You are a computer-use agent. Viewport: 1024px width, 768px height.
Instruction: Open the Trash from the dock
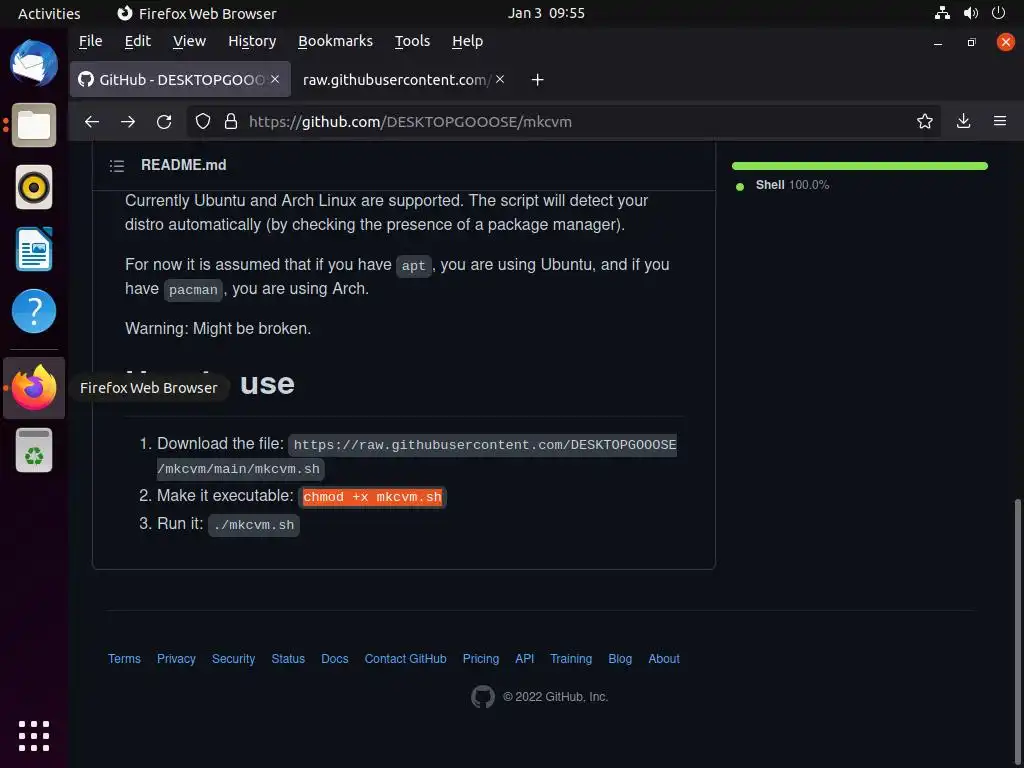coord(34,450)
